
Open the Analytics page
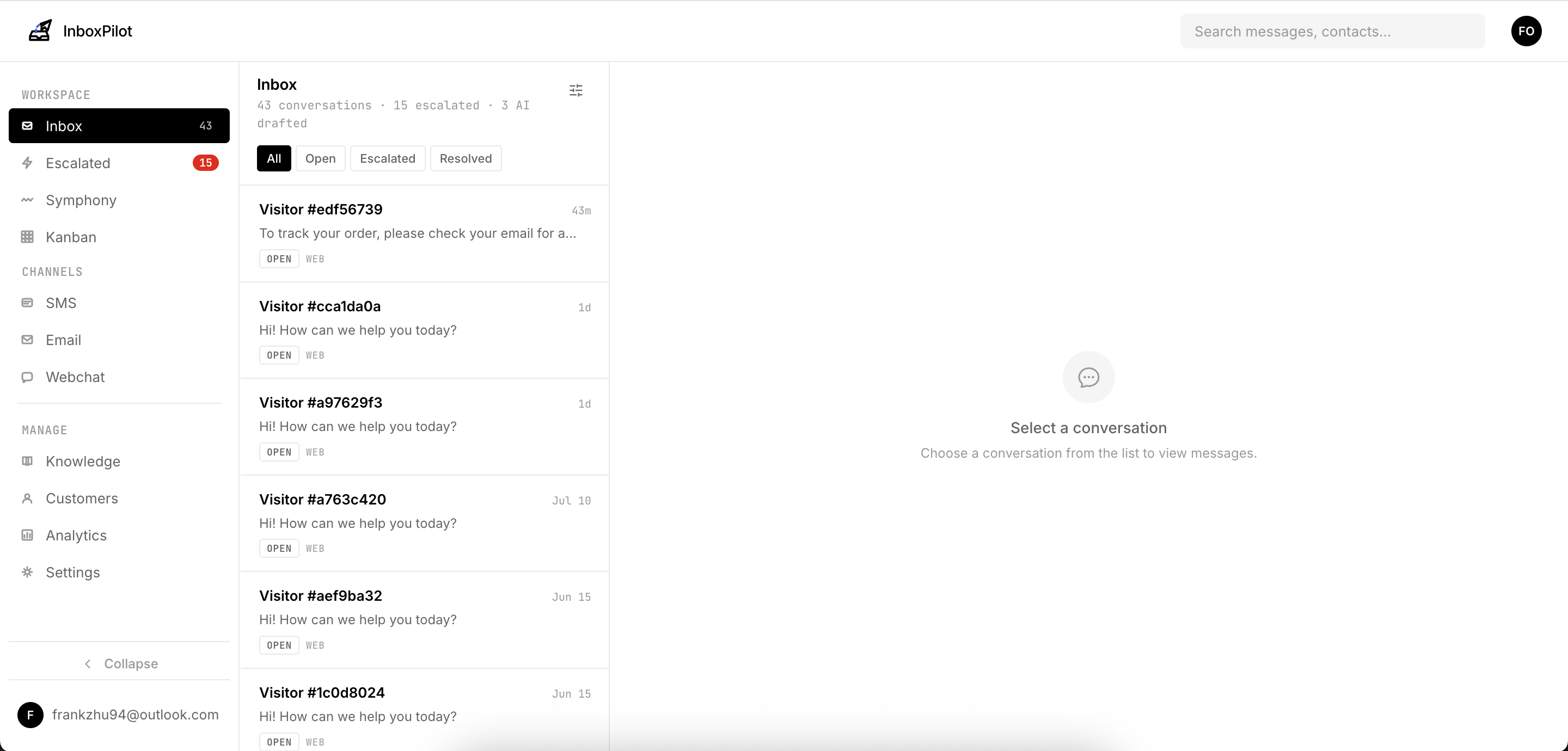click(x=119, y=535)
